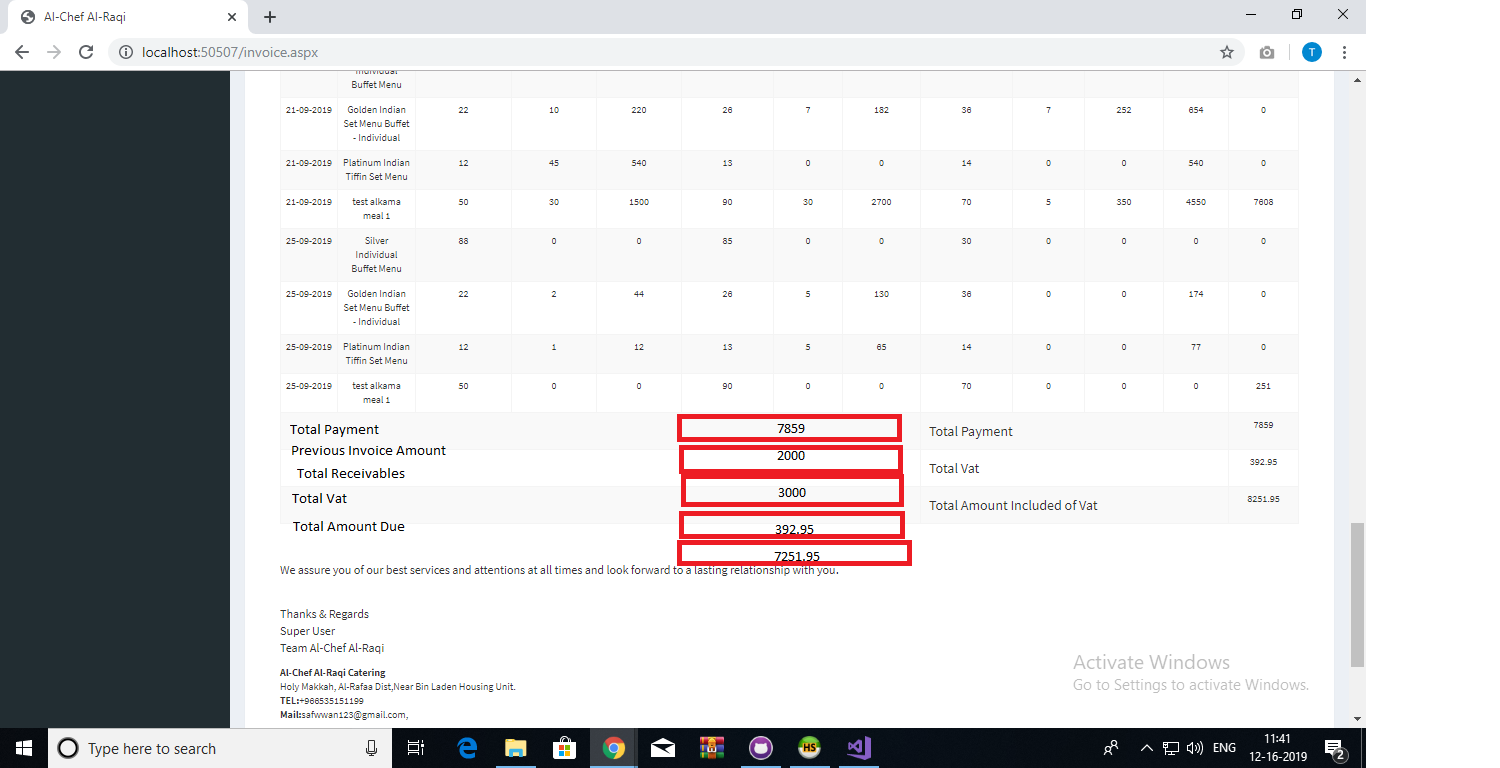Viewport: 1500px width, 768px height.
Task: Show hidden system tray icons
Action: 1146,748
